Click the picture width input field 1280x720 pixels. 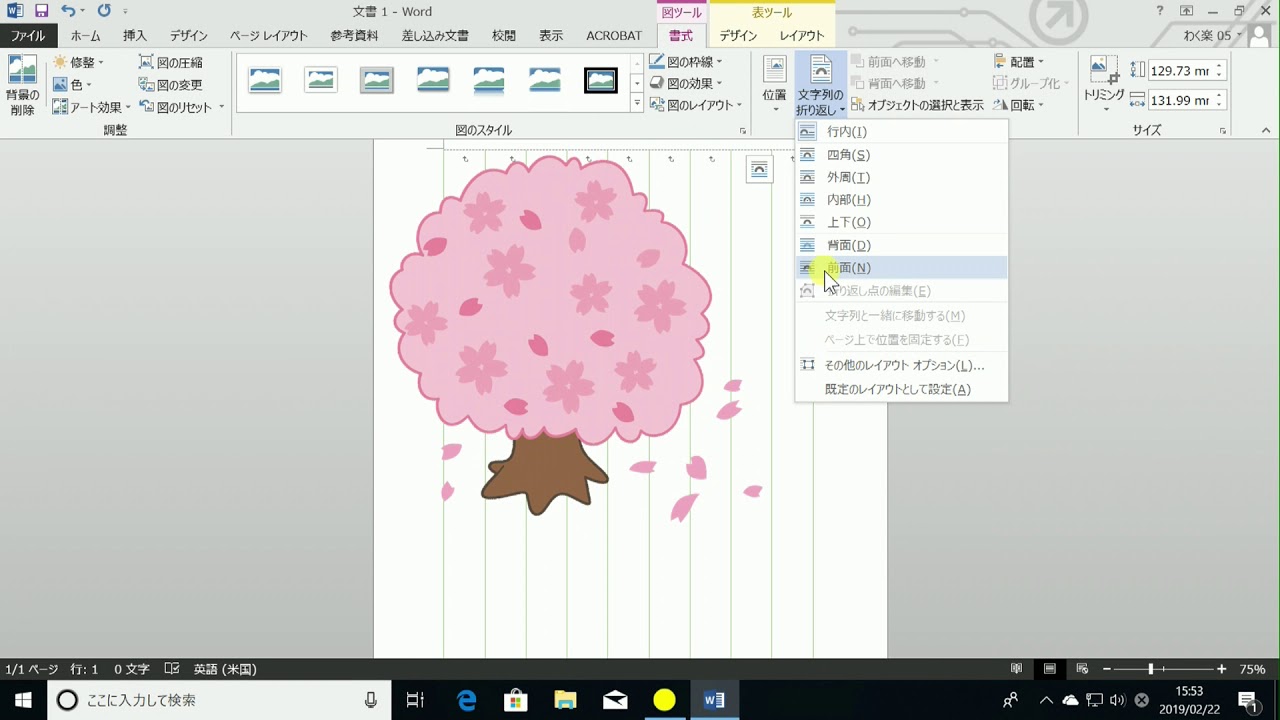tap(1180, 101)
